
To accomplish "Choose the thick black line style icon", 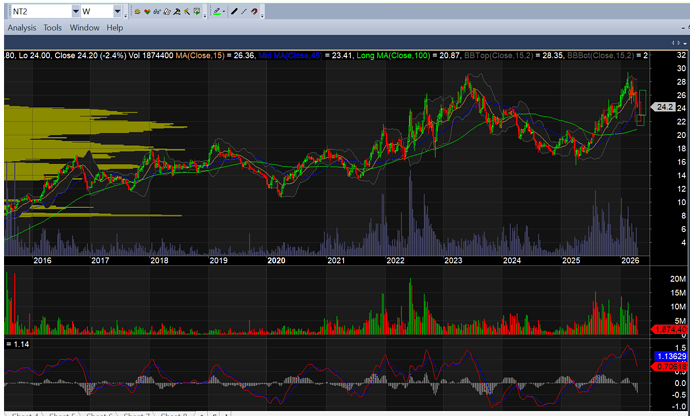I will pyautogui.click(x=234, y=12).
